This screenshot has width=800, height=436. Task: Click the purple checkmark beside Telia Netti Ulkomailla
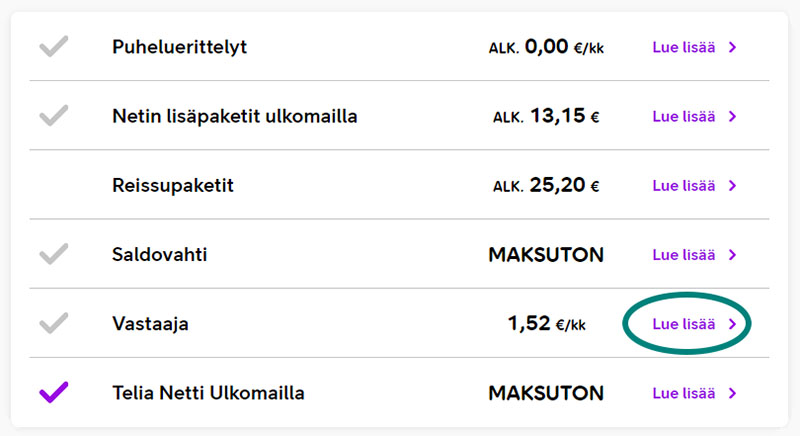click(x=54, y=393)
